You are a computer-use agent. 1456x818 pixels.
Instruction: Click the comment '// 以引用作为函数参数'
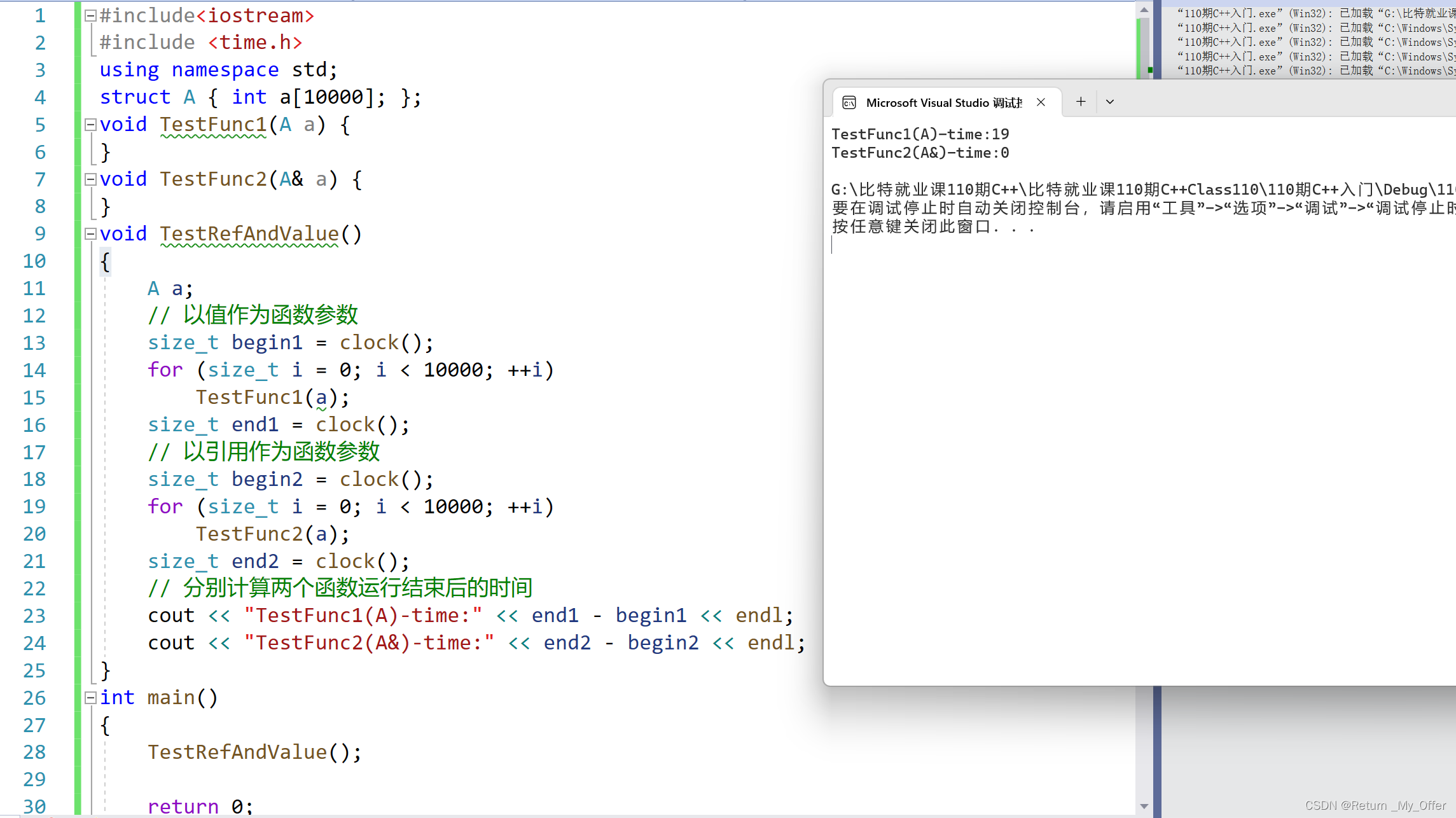click(x=264, y=452)
